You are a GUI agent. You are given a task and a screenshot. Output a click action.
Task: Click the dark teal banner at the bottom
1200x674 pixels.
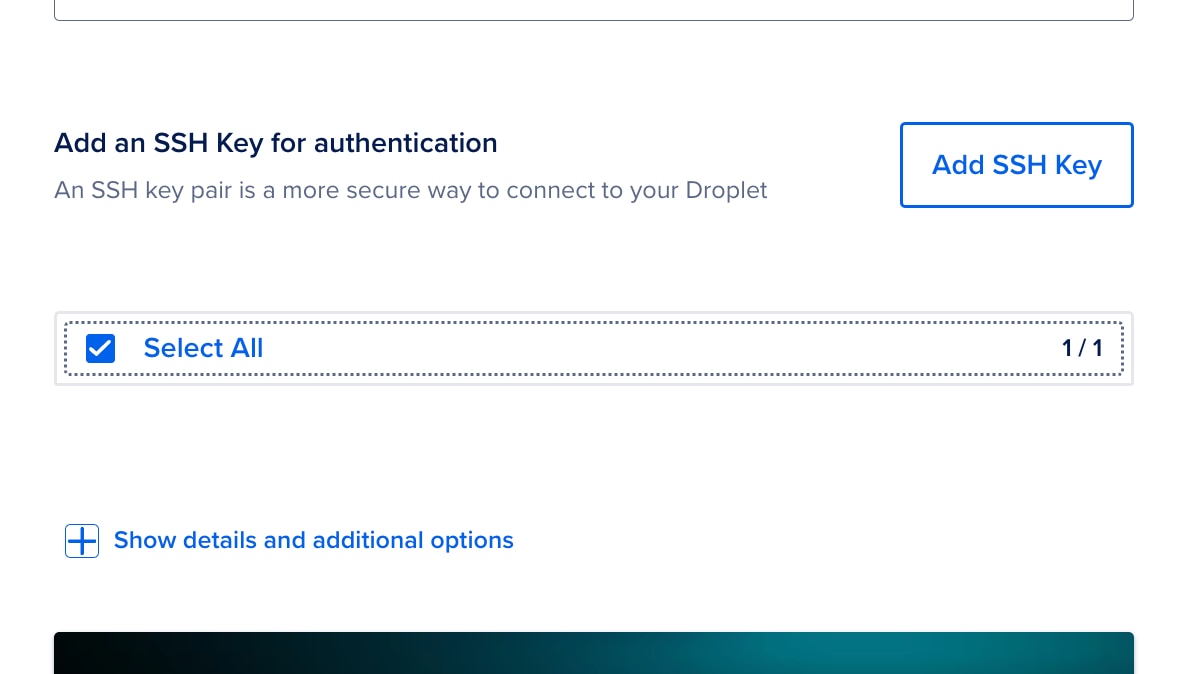(x=593, y=652)
